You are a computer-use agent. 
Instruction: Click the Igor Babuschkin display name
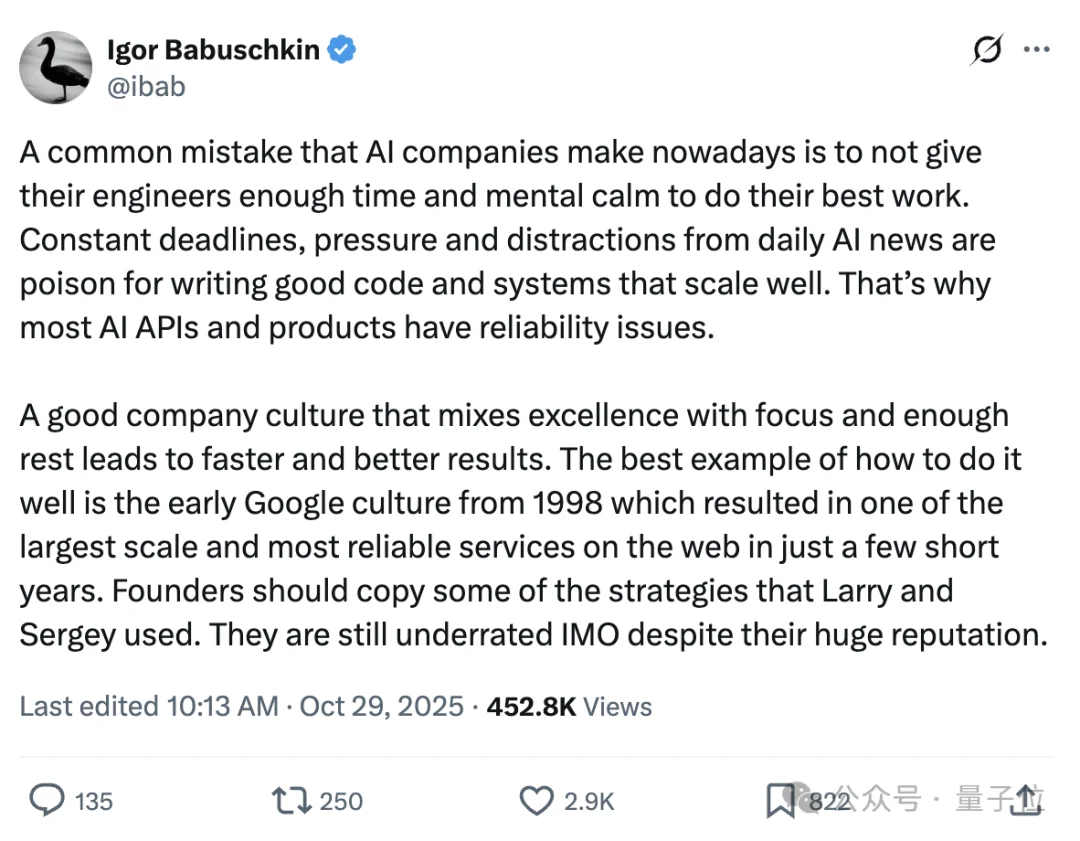212,50
